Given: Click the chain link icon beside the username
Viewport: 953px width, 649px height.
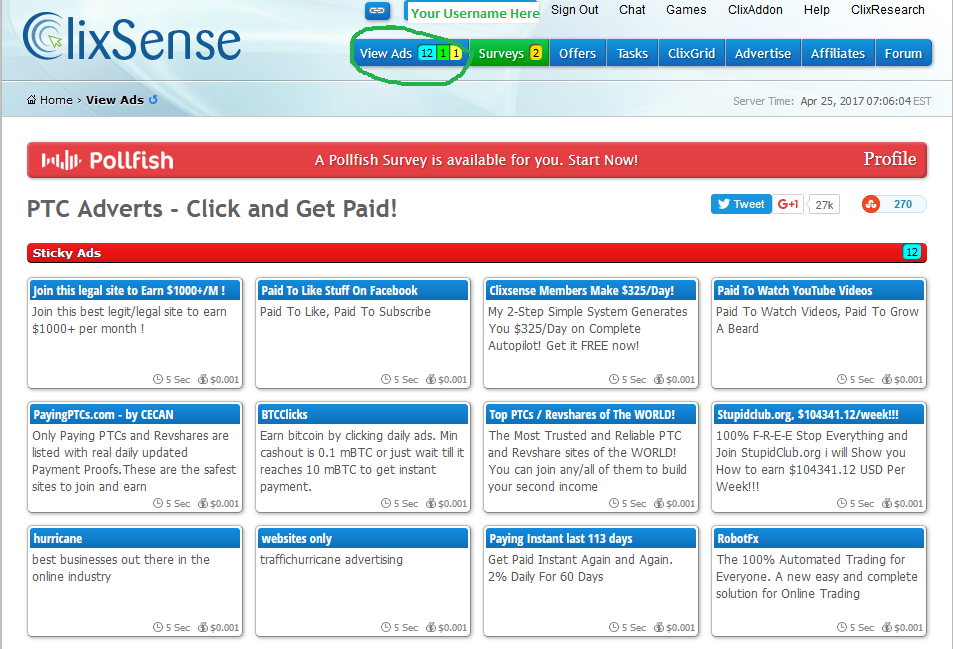Looking at the screenshot, I should click(x=377, y=10).
